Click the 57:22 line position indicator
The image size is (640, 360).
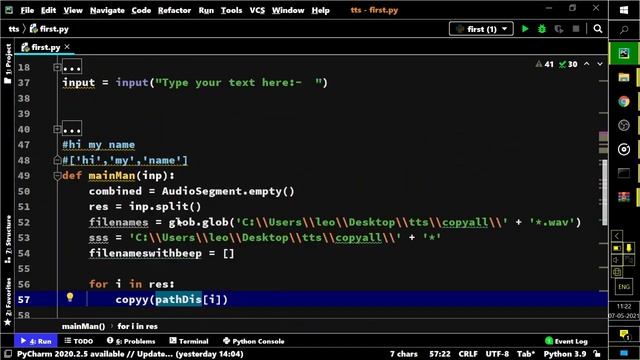point(440,354)
